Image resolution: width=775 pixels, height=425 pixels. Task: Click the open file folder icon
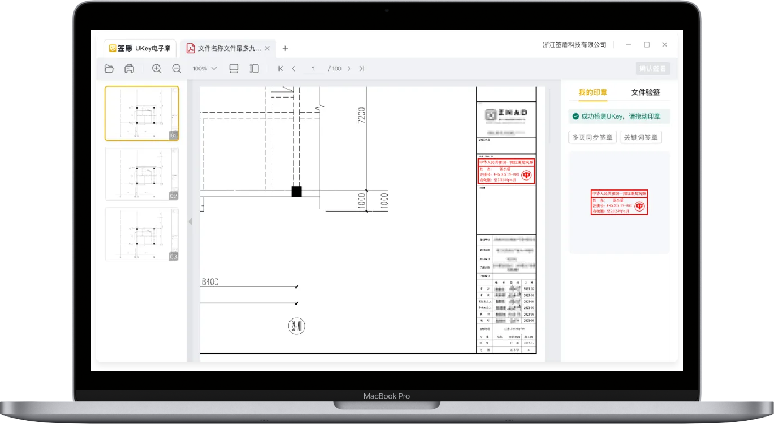[x=110, y=68]
